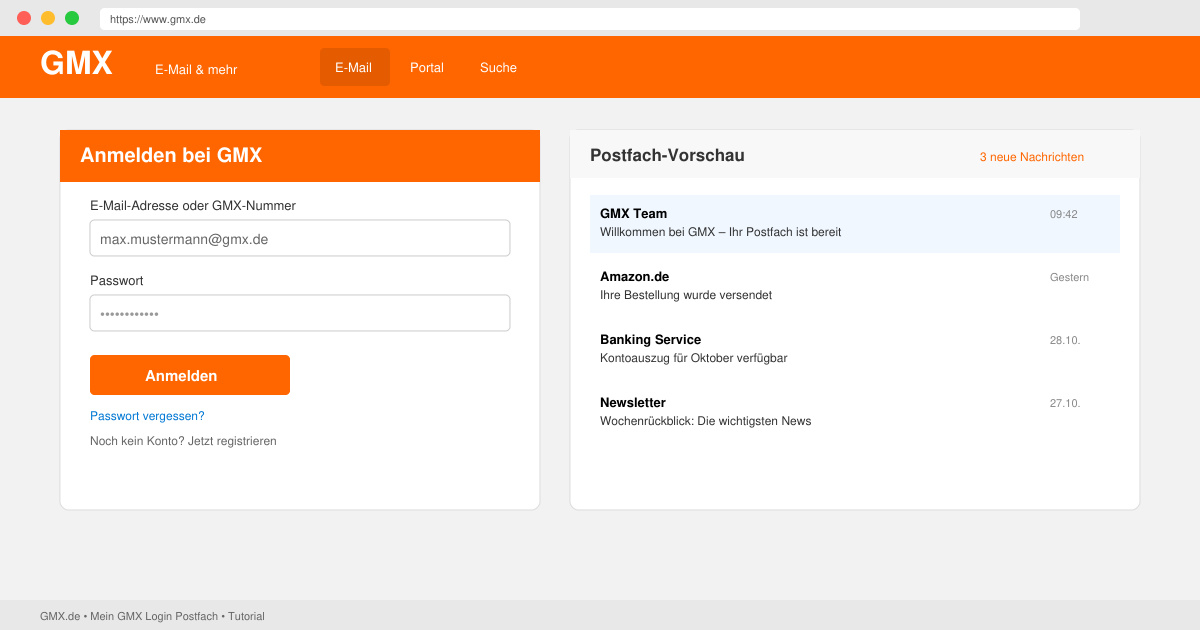Focus the E-Mail-Adresse input field
This screenshot has height=630, width=1200.
[x=300, y=238]
